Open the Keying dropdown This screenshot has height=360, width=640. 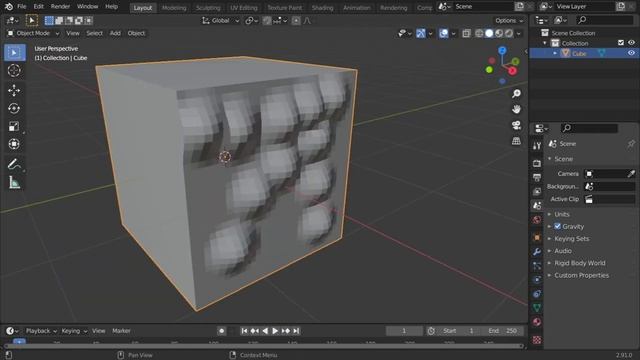point(74,331)
